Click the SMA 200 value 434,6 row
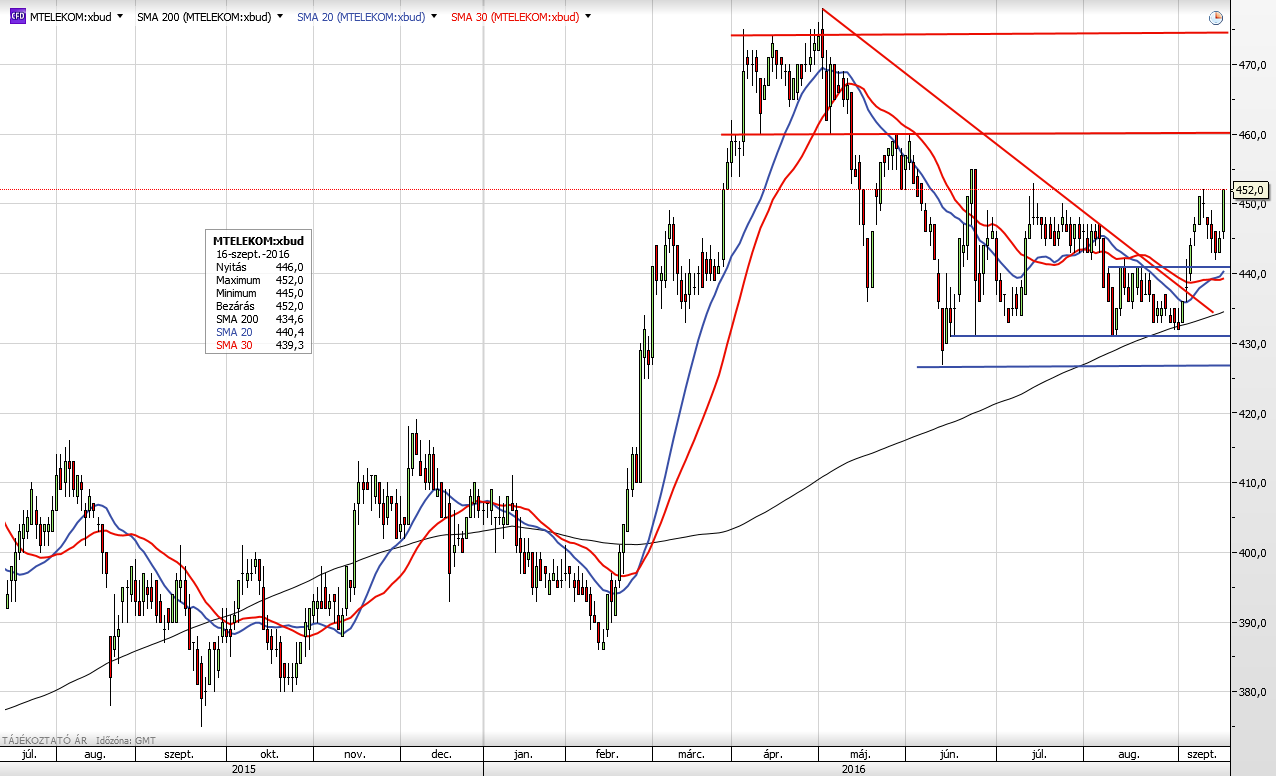This screenshot has height=776, width=1276. pos(259,319)
